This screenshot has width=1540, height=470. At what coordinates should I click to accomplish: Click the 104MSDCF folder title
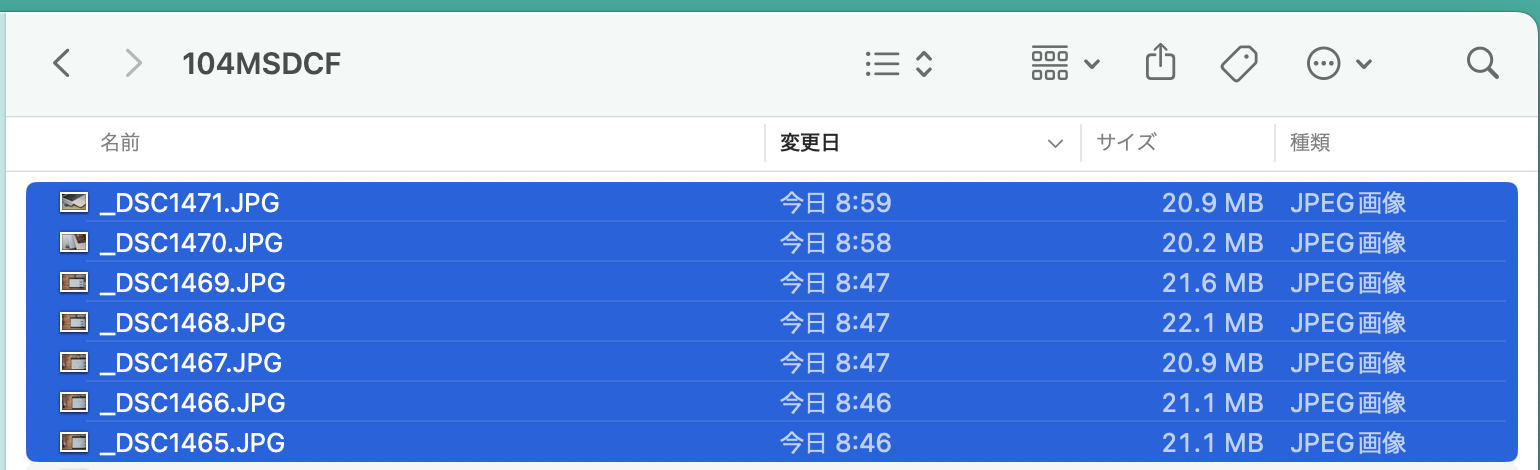pos(262,65)
